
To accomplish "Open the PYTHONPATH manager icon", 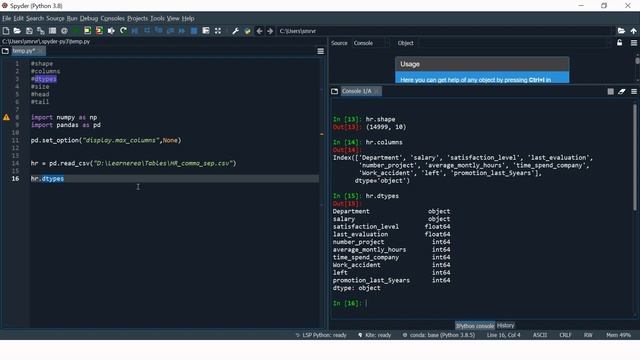I will (247, 31).
